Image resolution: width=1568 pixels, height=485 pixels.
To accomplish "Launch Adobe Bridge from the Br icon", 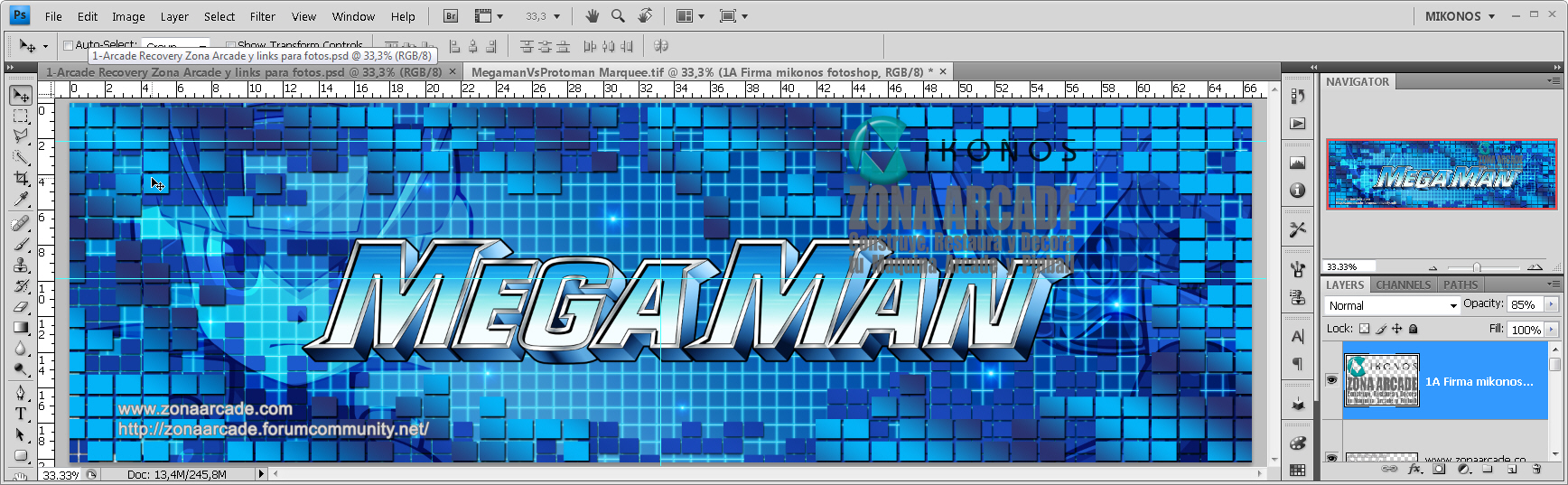I will [451, 16].
